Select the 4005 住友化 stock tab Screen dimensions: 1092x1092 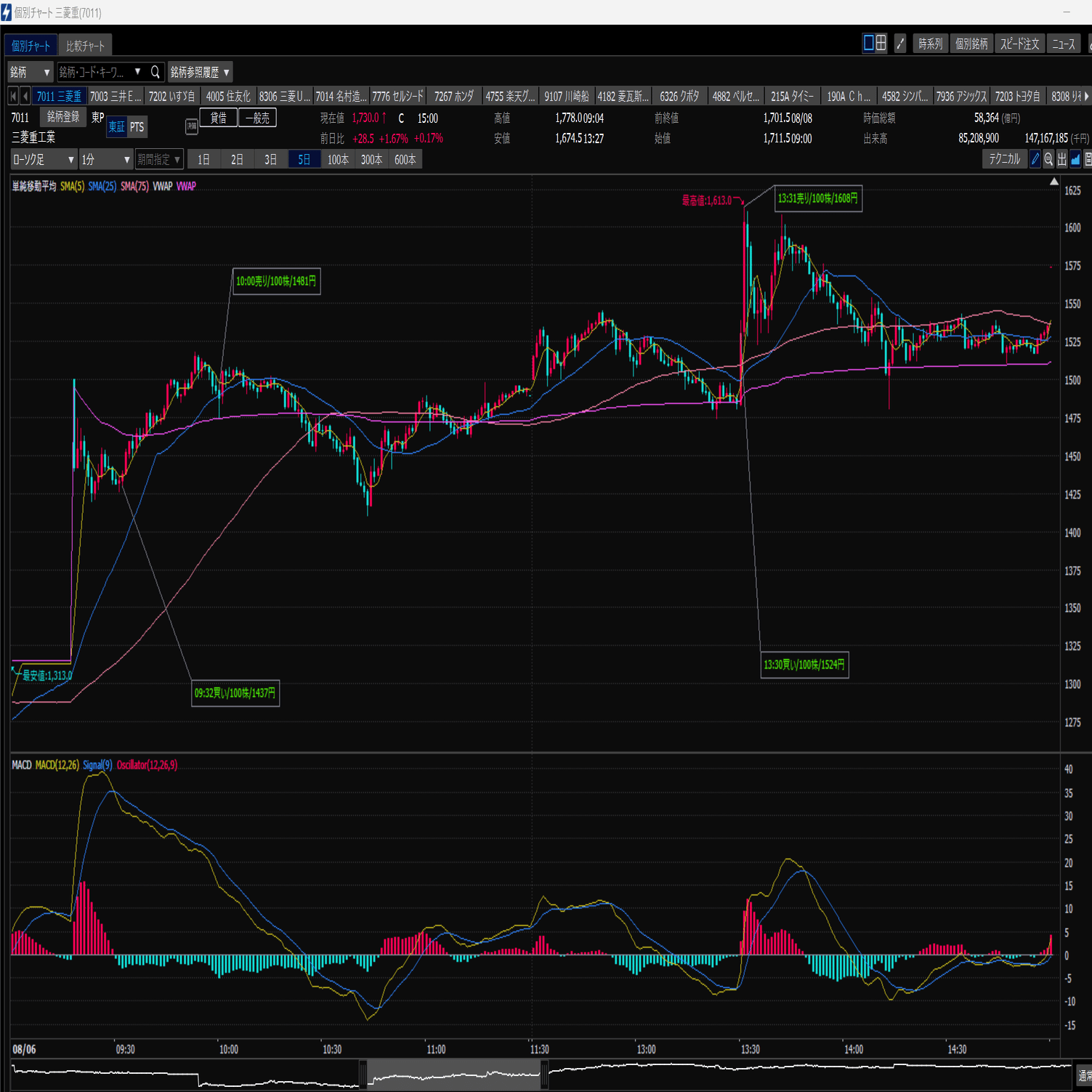coord(228,96)
